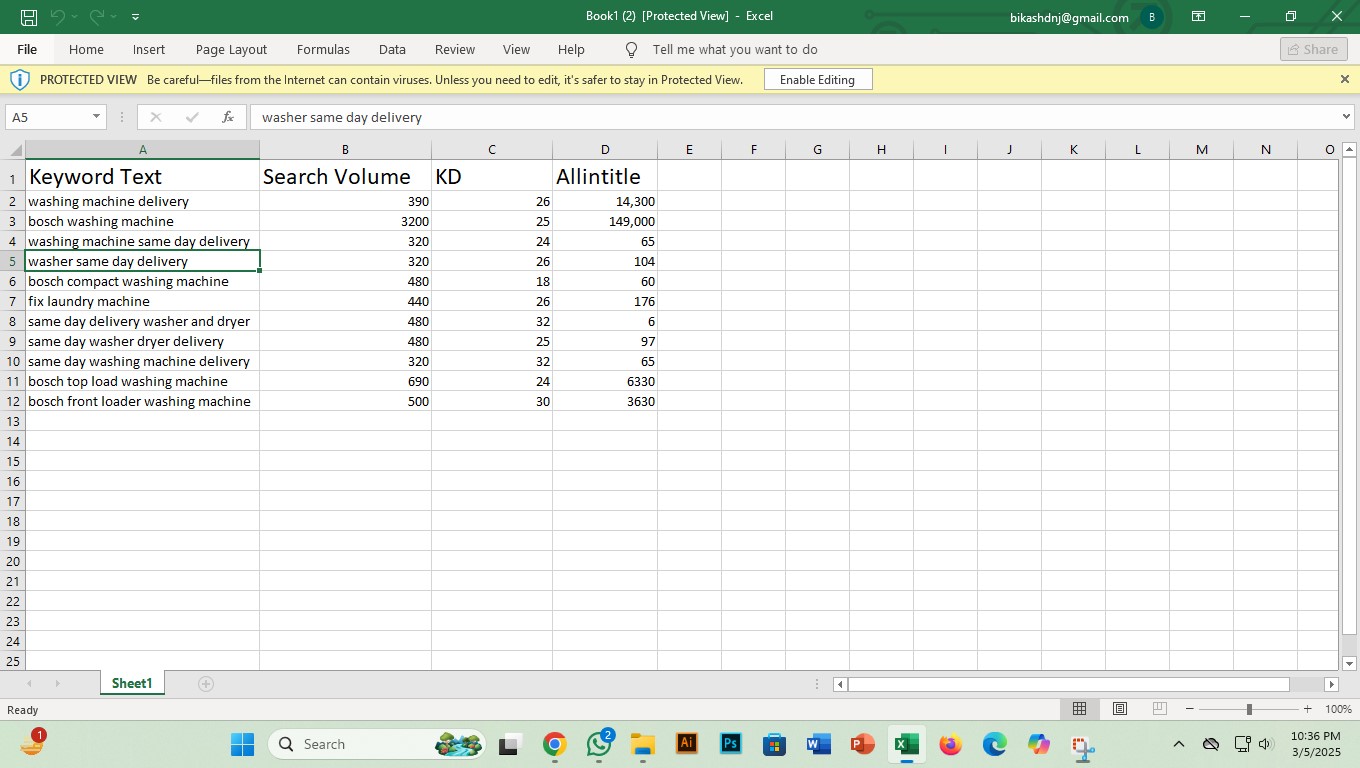This screenshot has height=768, width=1360.
Task: Switch to the View tab
Action: coord(516,50)
